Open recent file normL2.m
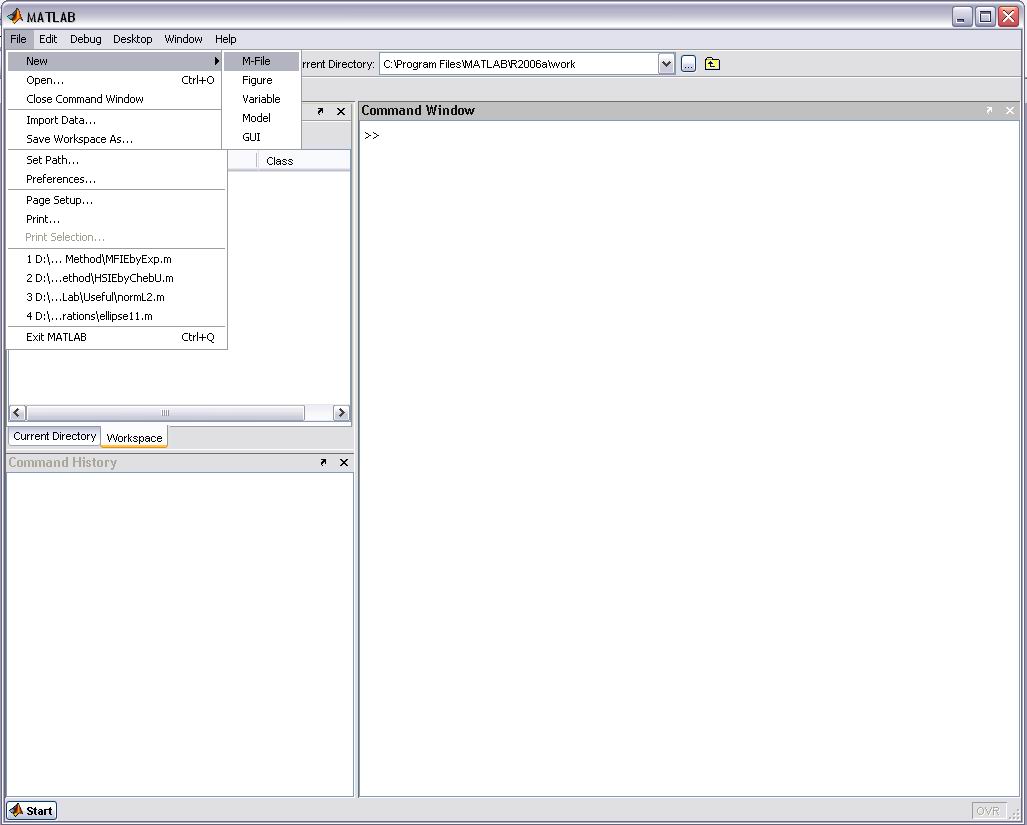This screenshot has height=825, width=1027. click(117, 297)
